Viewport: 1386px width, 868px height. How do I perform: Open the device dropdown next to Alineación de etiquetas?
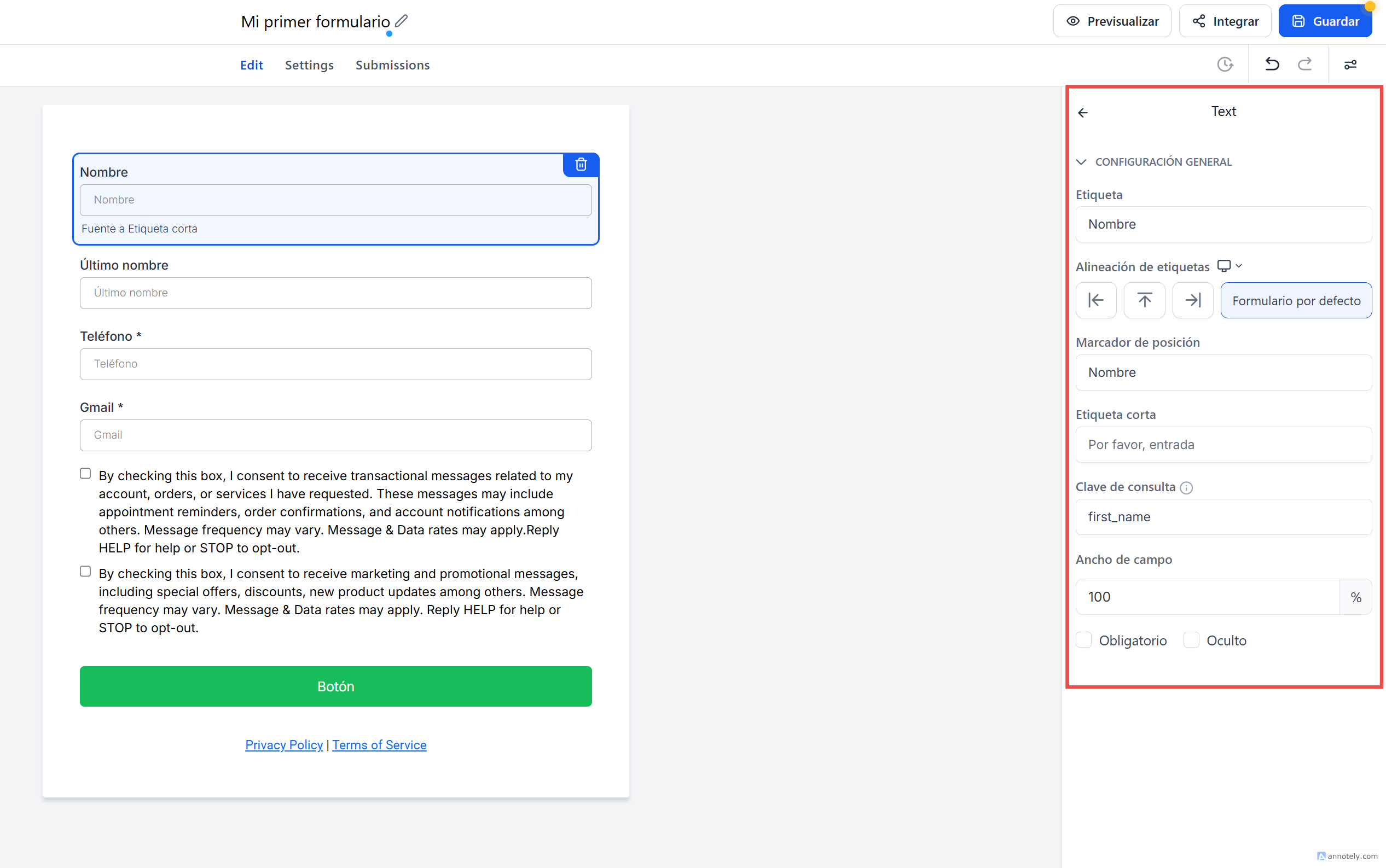(1230, 266)
